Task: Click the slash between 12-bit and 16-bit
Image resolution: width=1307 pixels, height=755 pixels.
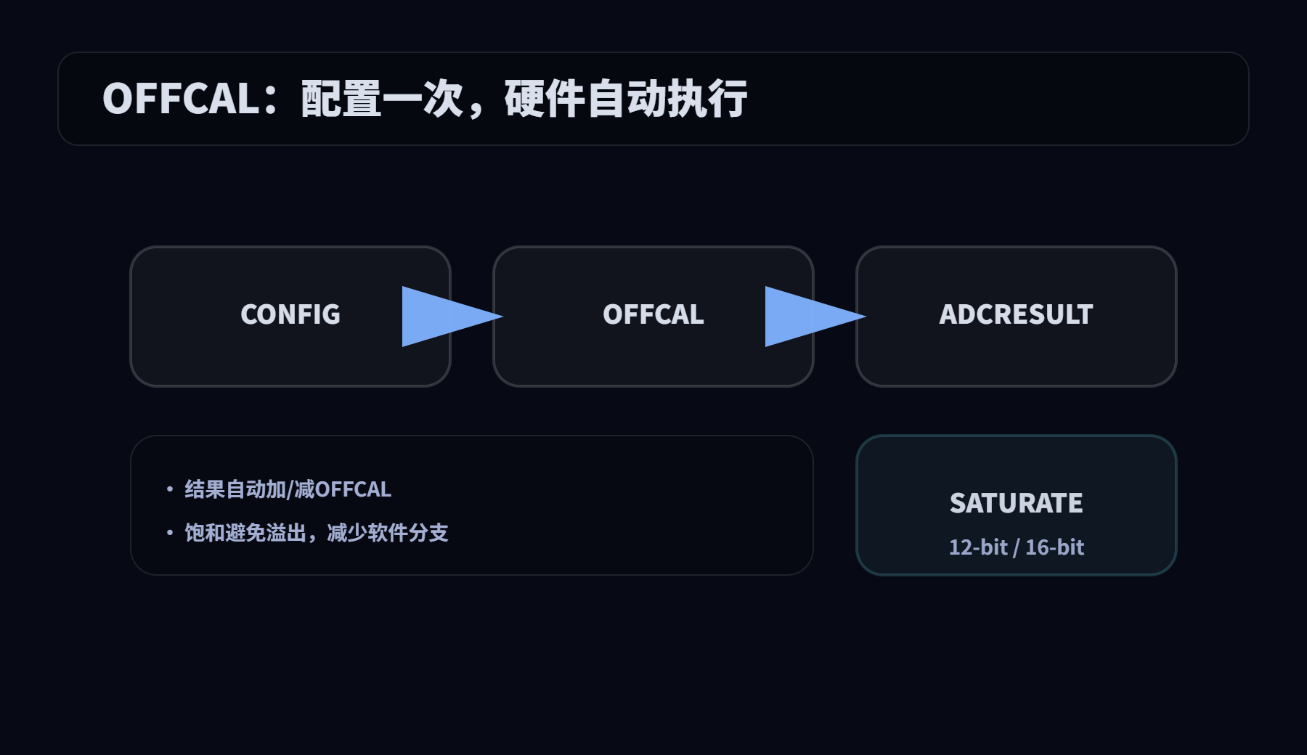Action: [x=1016, y=547]
